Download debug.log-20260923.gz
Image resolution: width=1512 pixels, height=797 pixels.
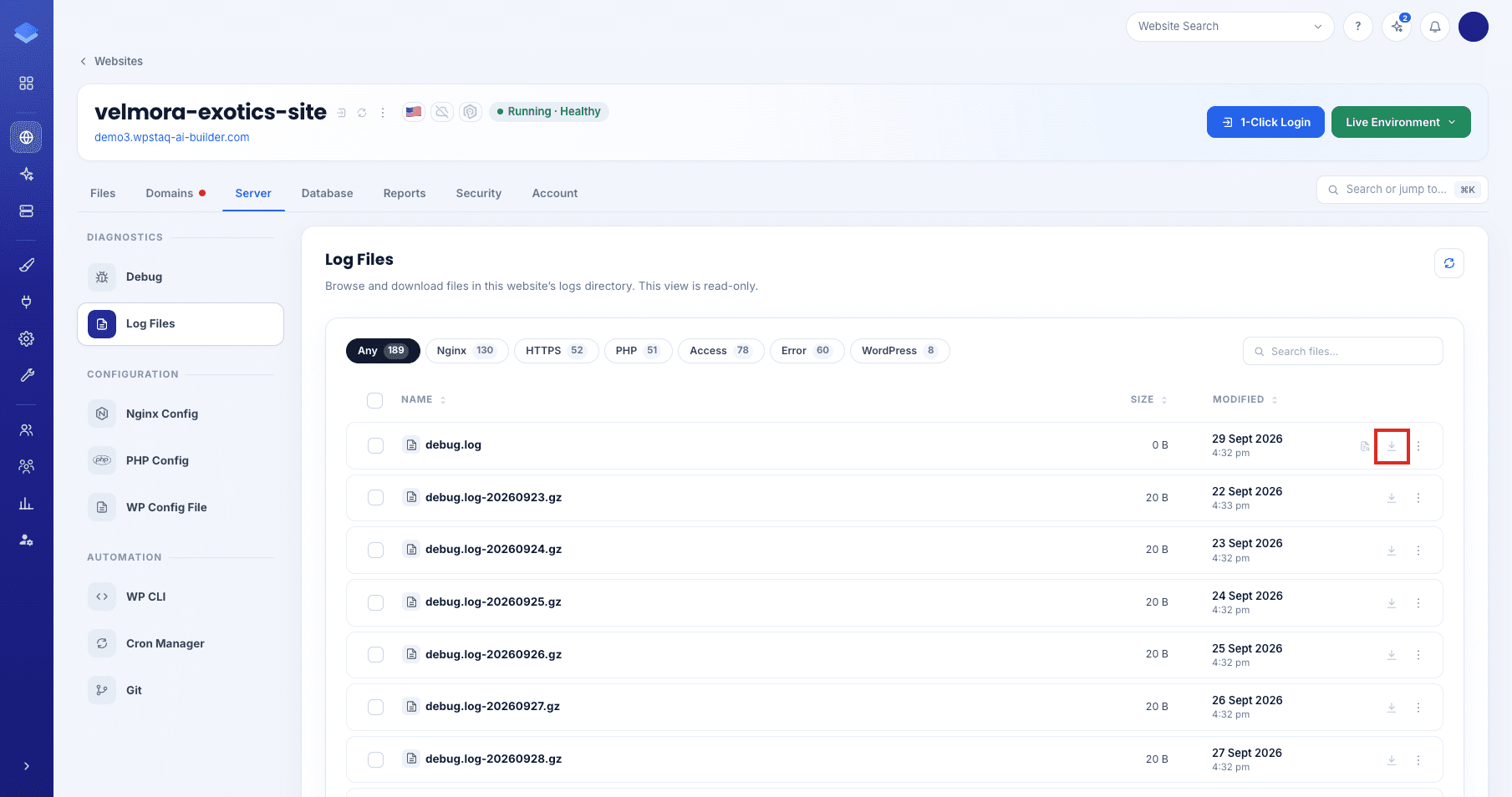(x=1392, y=498)
